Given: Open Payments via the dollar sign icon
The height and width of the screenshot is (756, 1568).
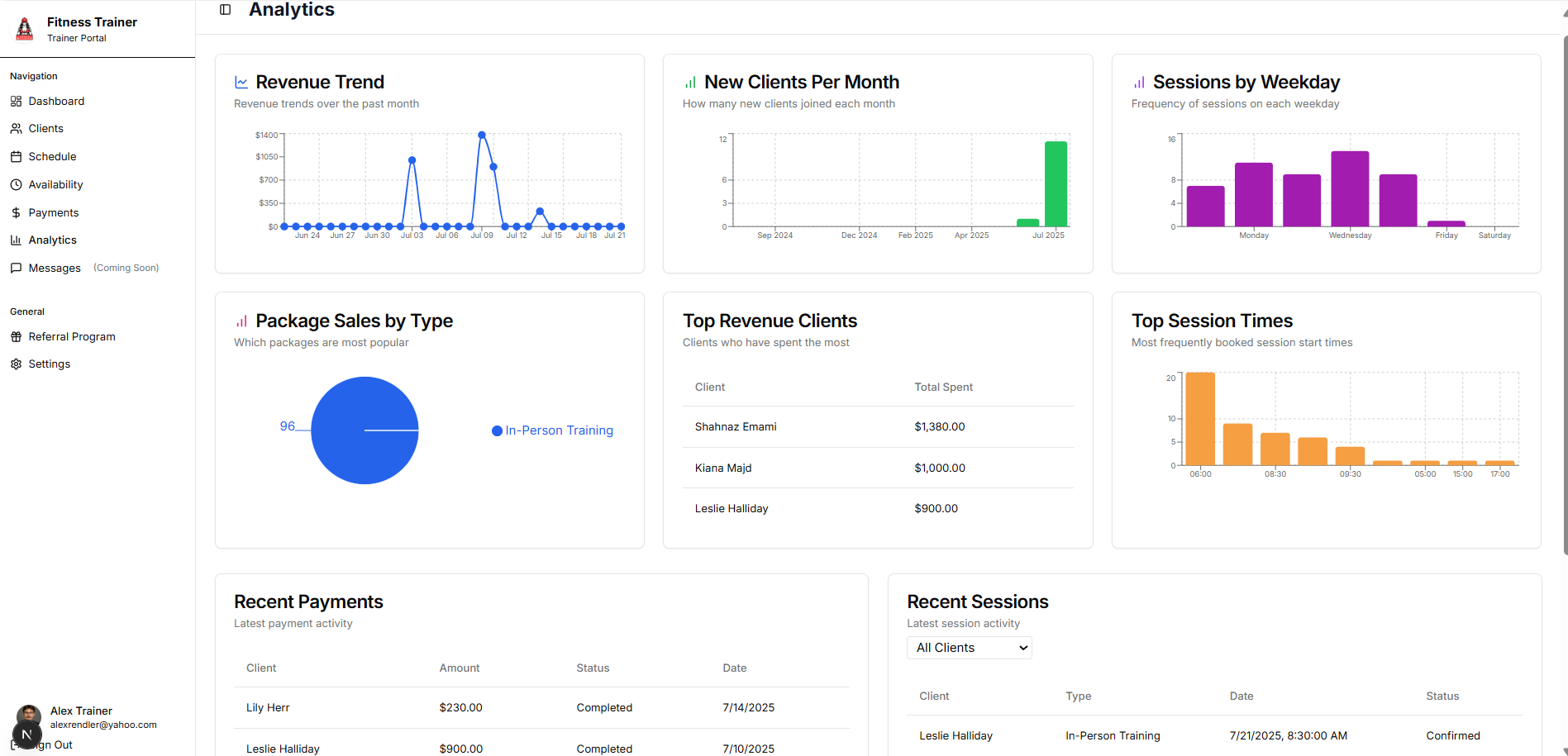Looking at the screenshot, I should pos(16,212).
